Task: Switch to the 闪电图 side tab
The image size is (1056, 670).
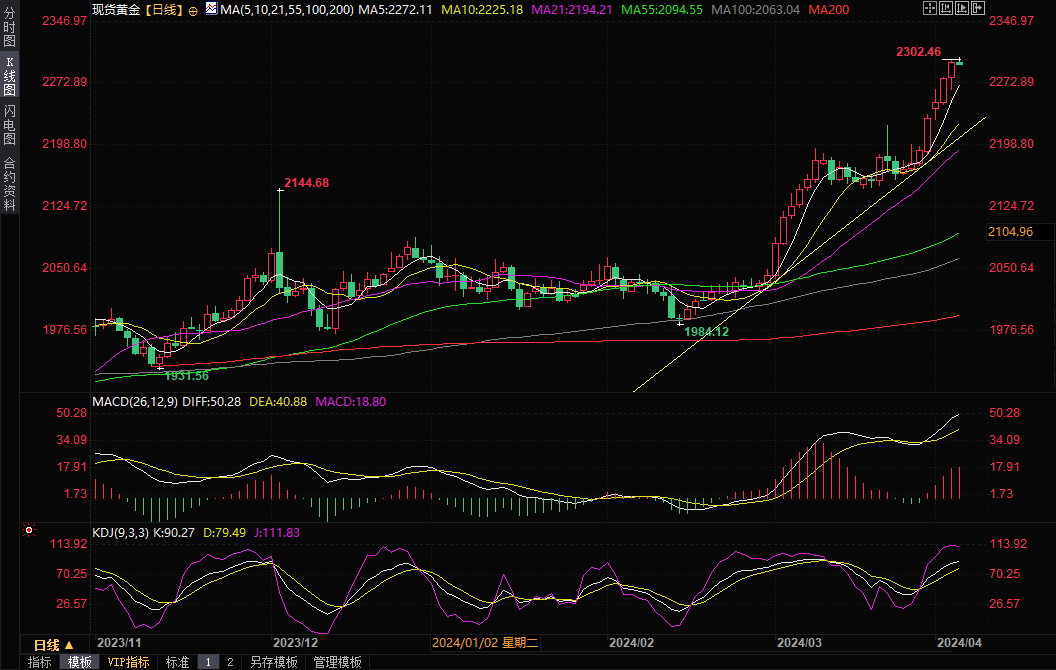Action: 9,125
